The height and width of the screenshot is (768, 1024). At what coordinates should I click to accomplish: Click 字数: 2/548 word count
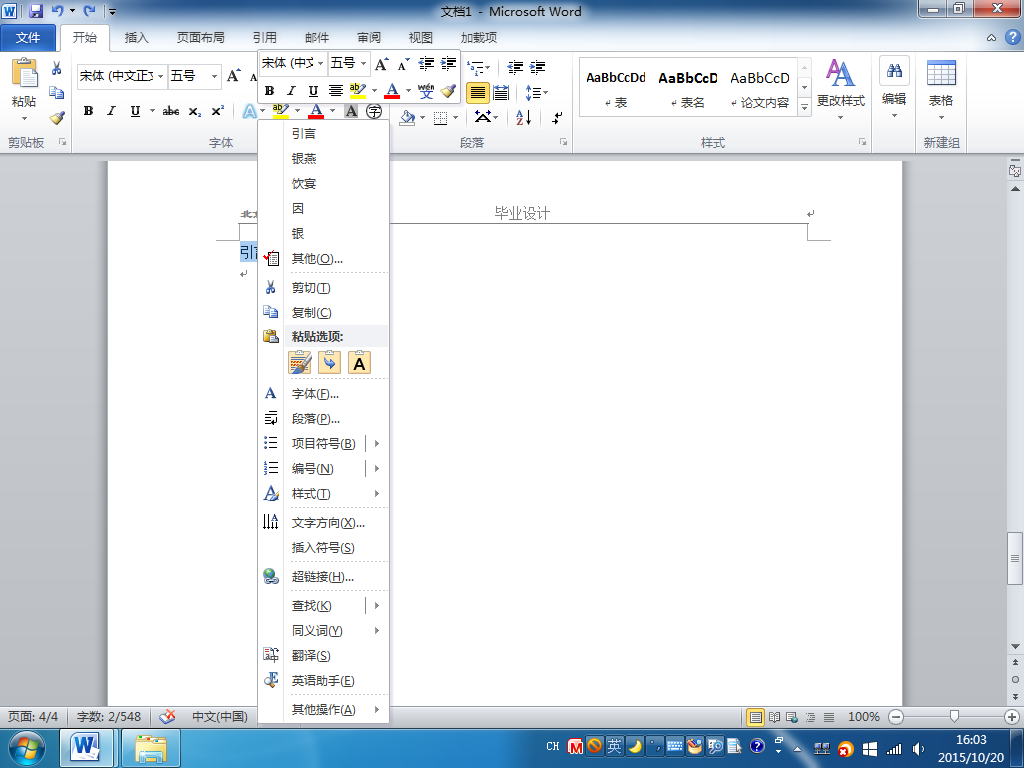[108, 716]
